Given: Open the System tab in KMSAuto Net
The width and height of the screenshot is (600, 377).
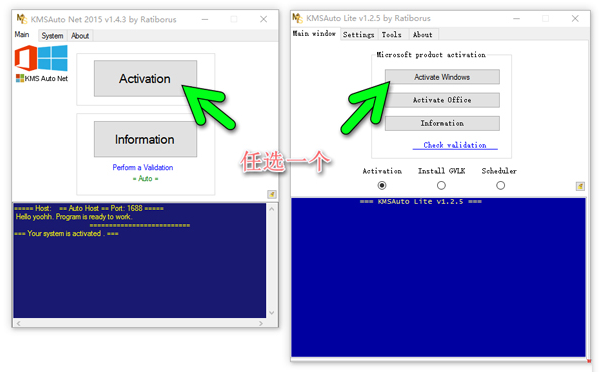Looking at the screenshot, I should (x=52, y=36).
